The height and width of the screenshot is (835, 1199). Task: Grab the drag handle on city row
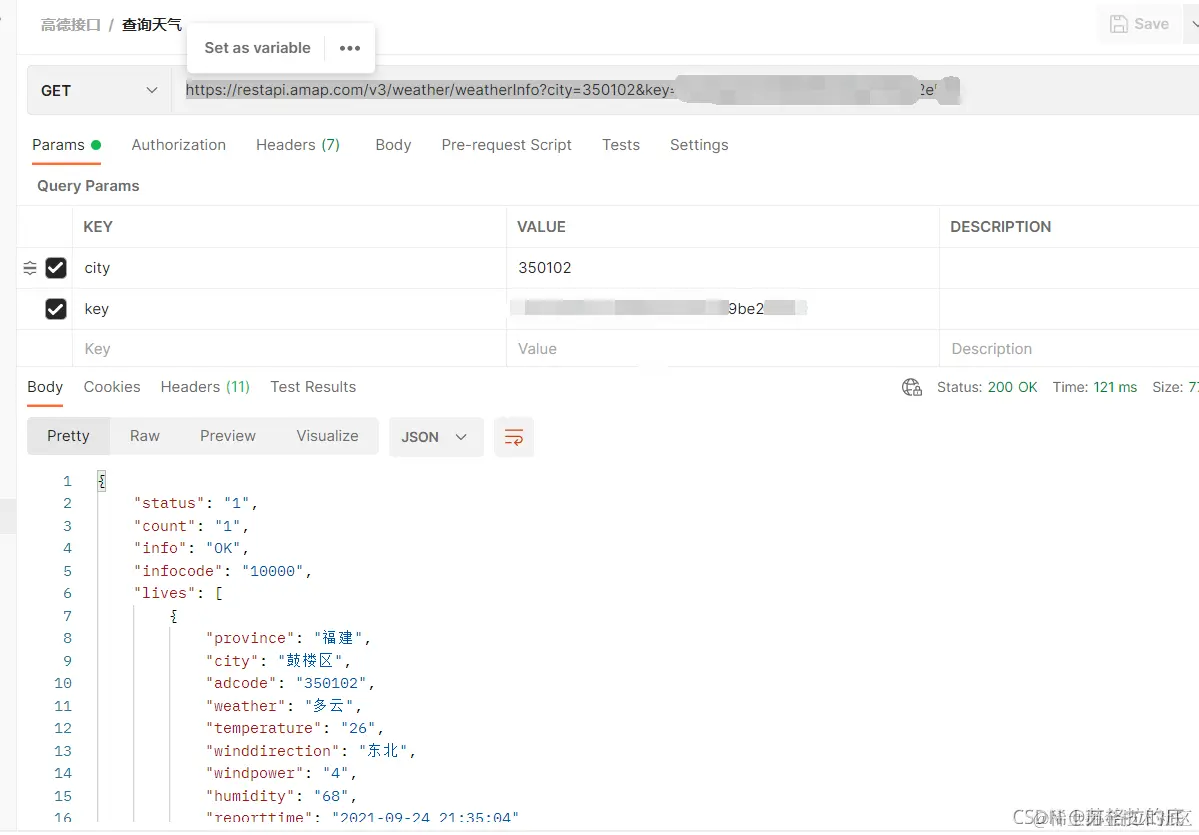30,268
